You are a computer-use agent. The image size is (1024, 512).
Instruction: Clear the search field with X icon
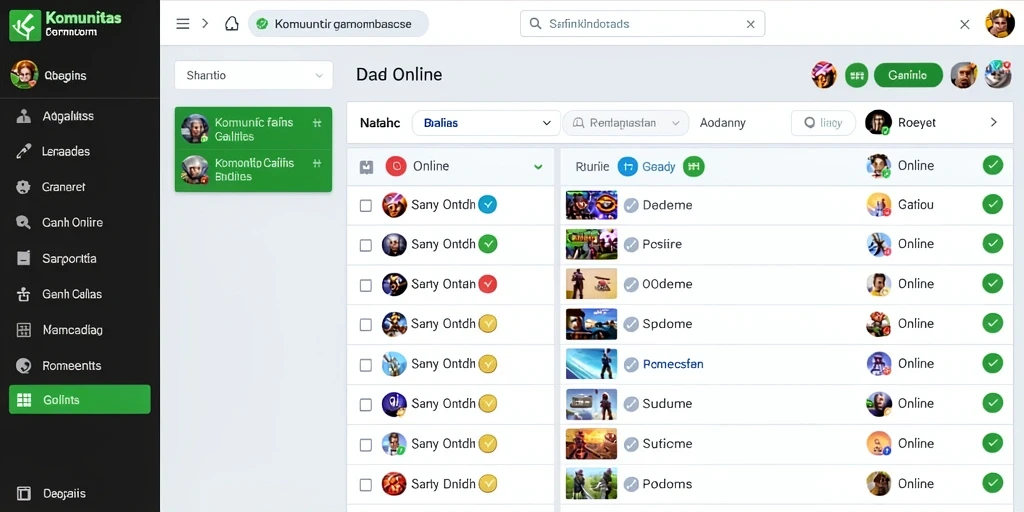tap(750, 24)
